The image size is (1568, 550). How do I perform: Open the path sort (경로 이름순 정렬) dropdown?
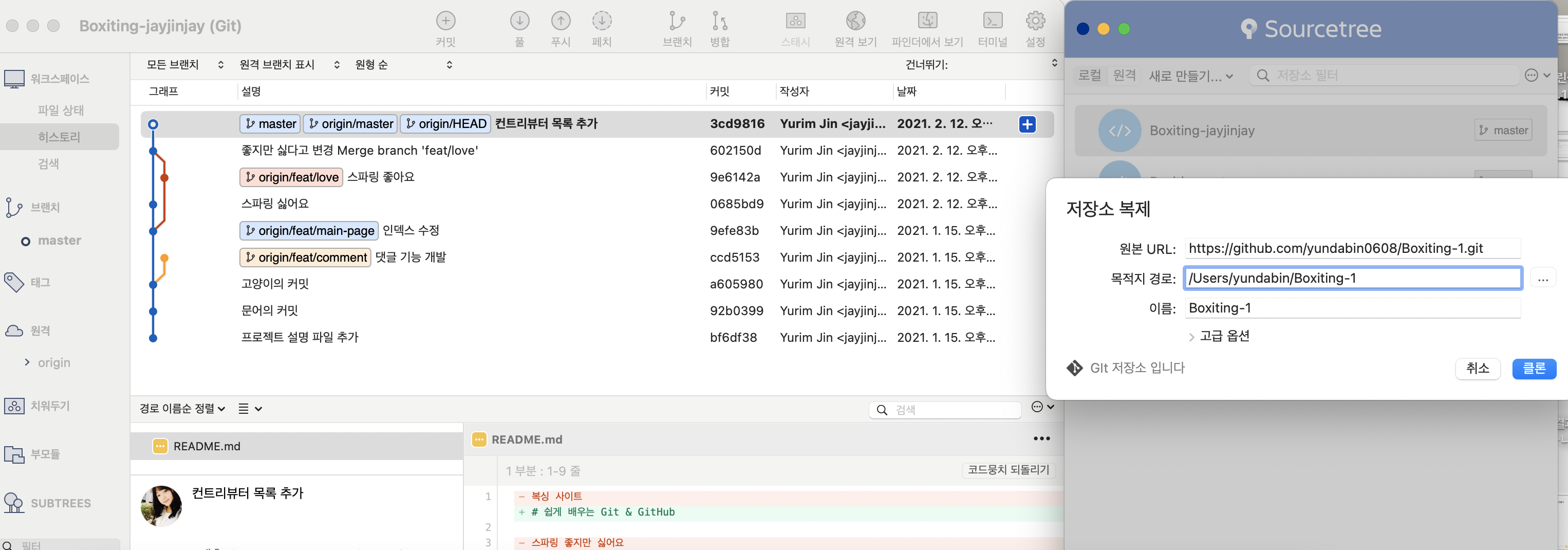click(x=182, y=409)
